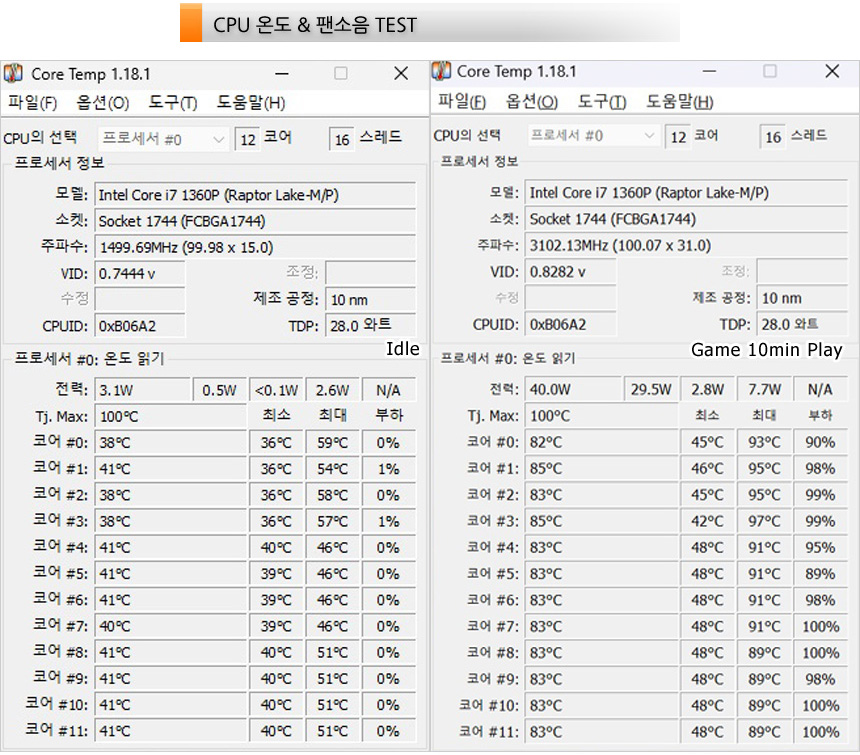Click 코어 #0 temperature 38°C in left window
The height and width of the screenshot is (755, 860).
coord(171,442)
